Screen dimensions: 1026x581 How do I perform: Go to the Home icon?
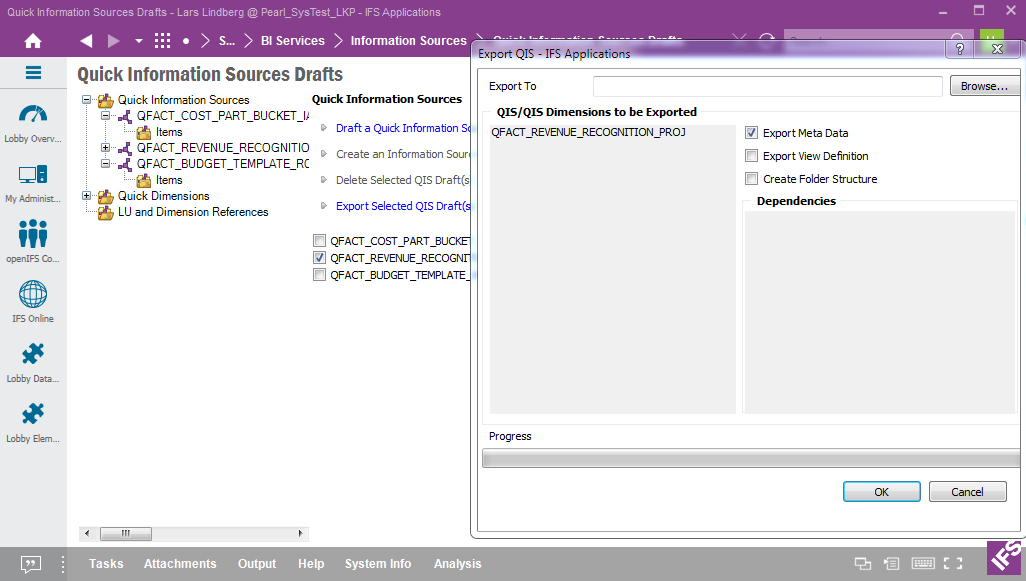pos(33,41)
